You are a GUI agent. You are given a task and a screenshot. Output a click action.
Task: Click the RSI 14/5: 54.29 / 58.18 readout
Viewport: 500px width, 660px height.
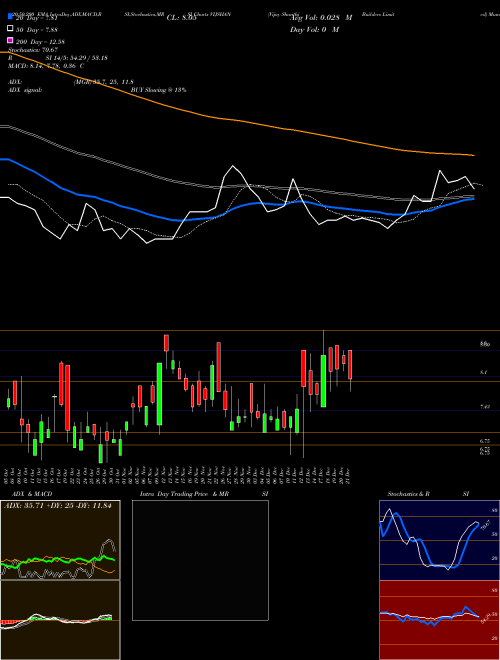tap(58, 58)
